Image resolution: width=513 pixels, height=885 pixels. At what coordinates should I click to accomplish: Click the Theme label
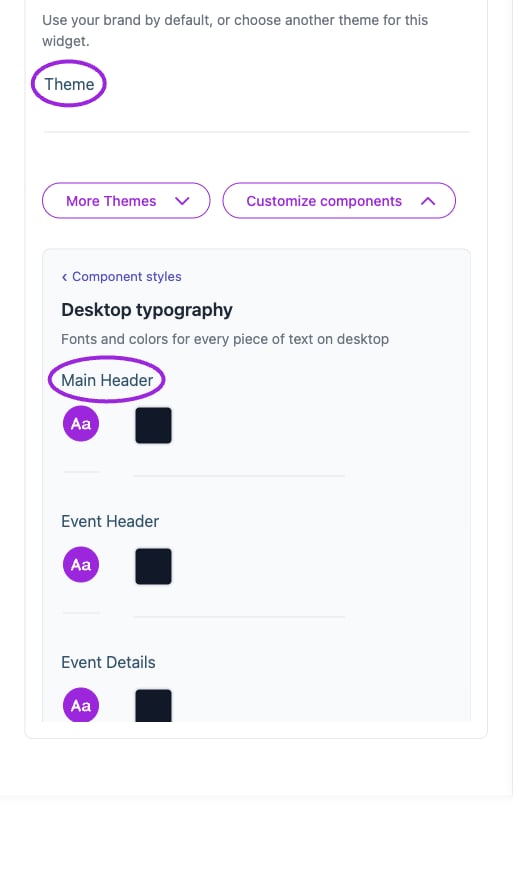[x=69, y=84]
